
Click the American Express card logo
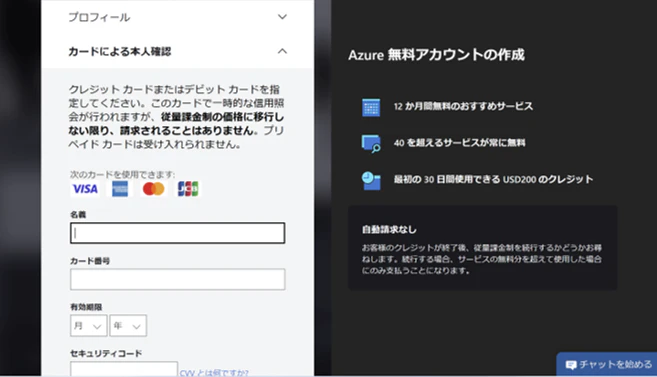(x=120, y=189)
